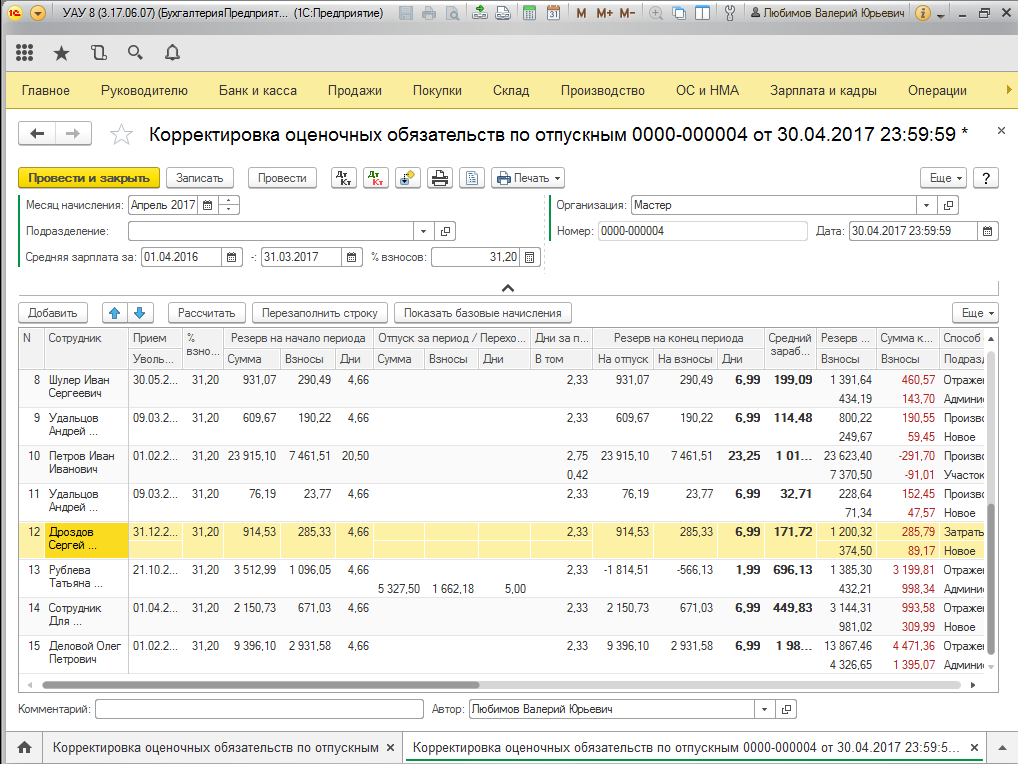Viewport: 1018px width, 764px height.
Task: Click Записать button
Action: tap(199, 178)
